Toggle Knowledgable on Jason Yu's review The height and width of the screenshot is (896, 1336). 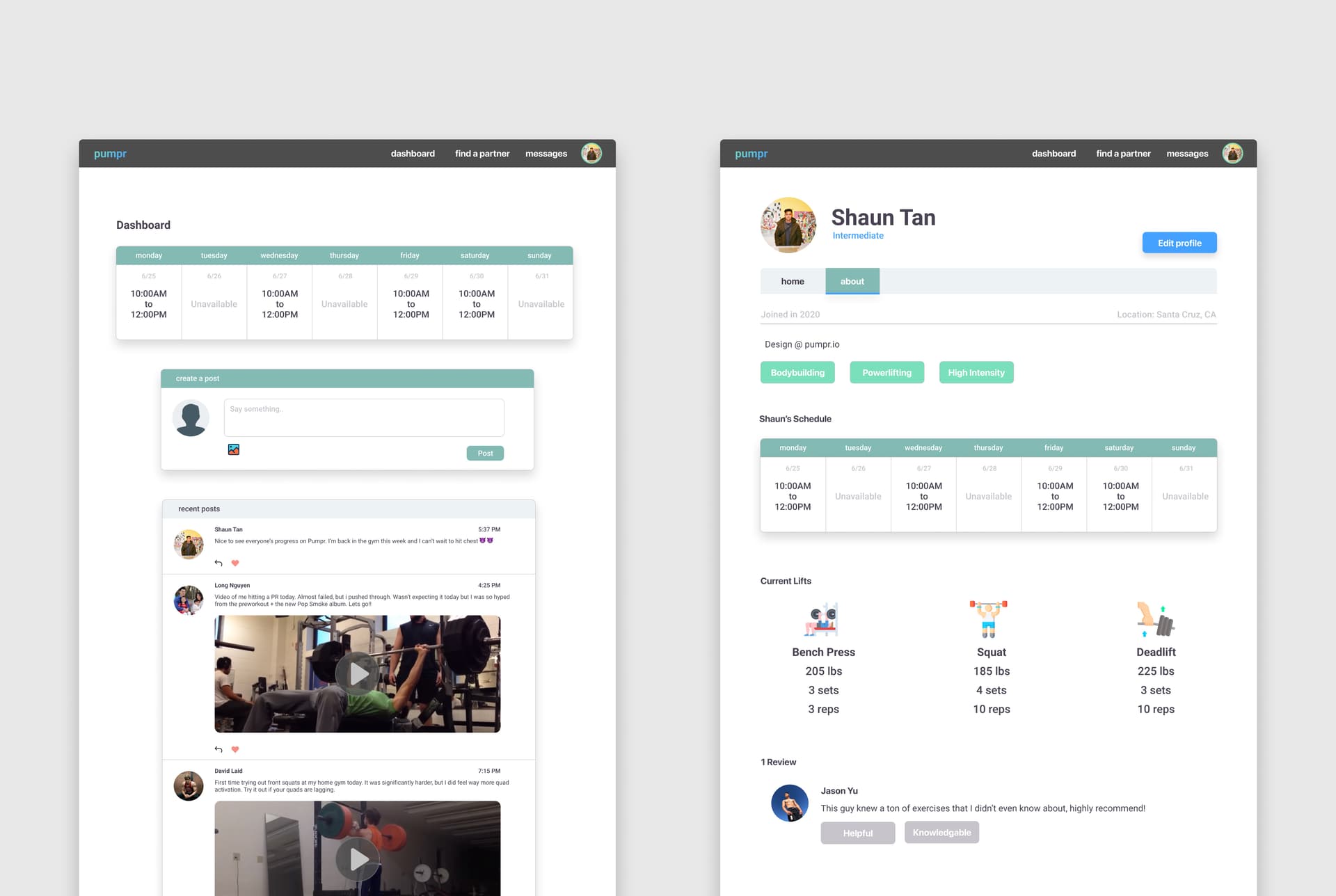941,832
